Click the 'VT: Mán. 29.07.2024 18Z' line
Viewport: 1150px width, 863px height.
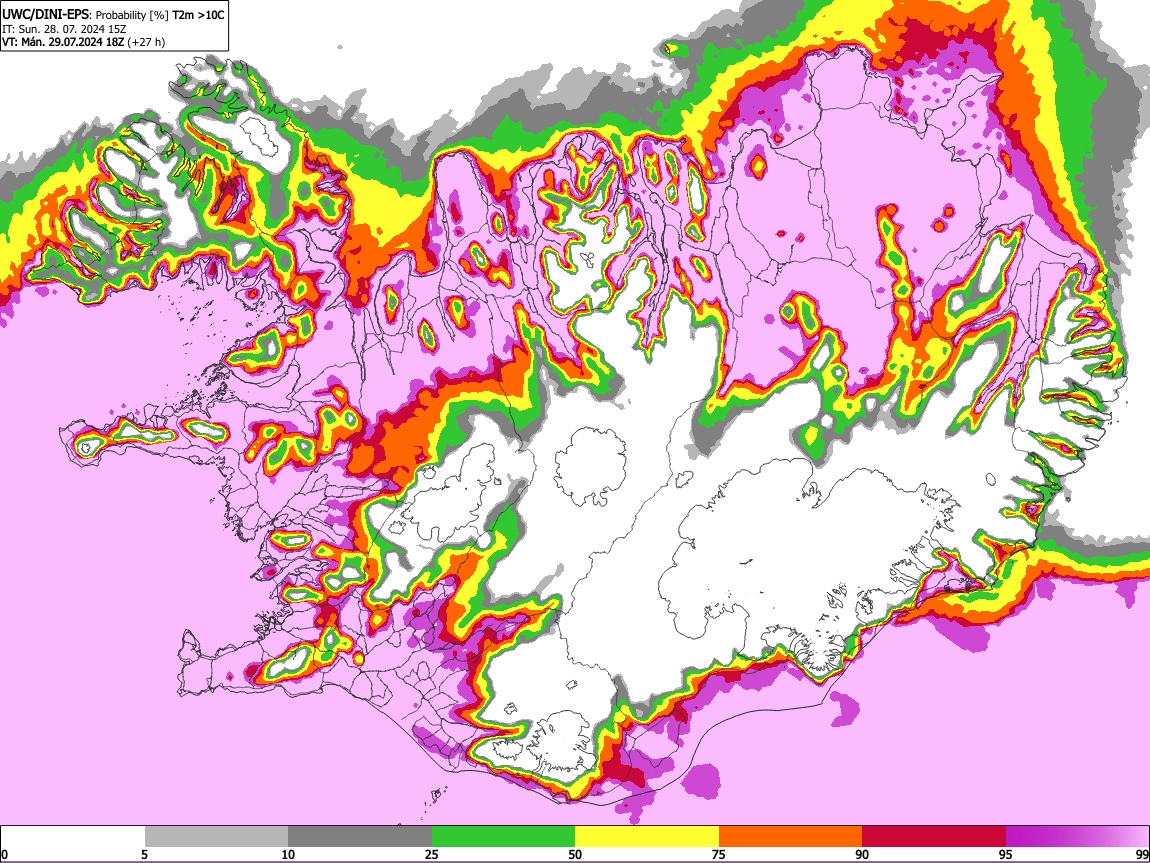click(84, 42)
